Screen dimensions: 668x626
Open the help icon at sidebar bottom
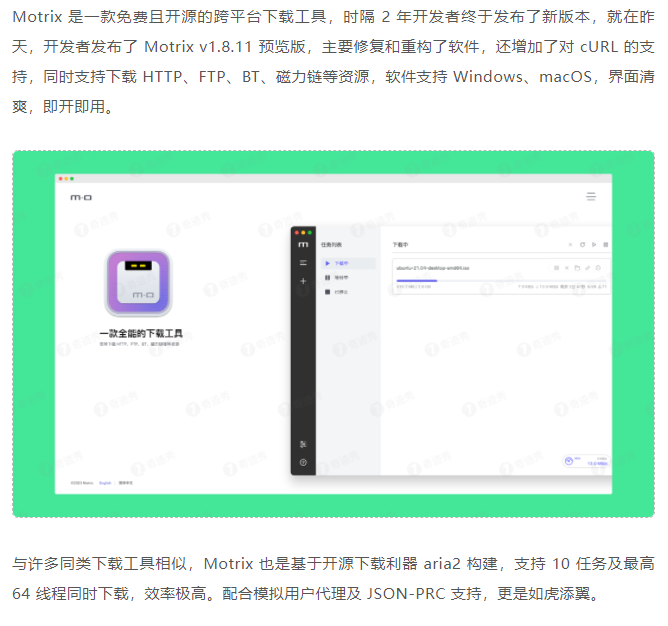[x=303, y=462]
